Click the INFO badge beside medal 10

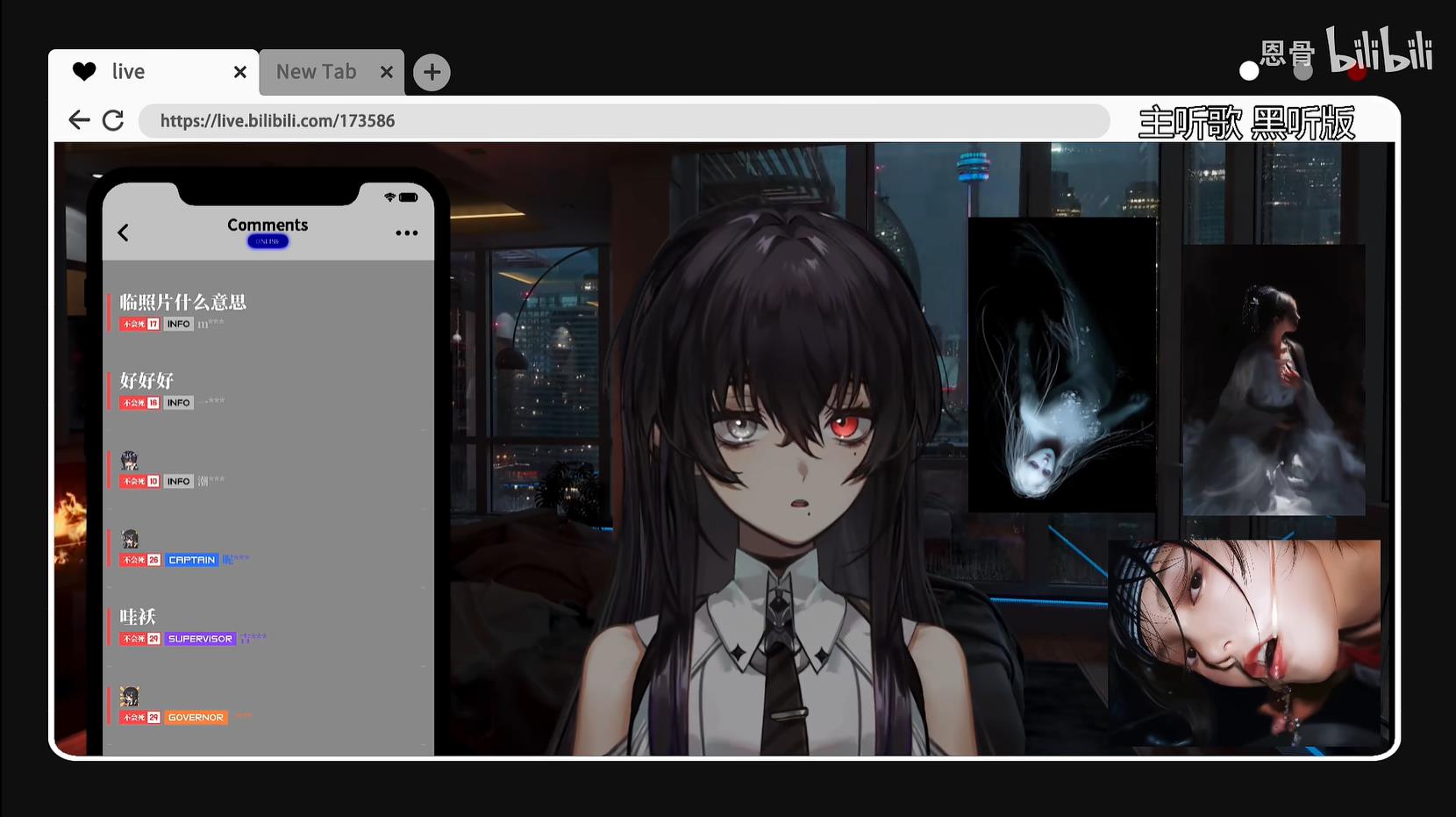178,482
